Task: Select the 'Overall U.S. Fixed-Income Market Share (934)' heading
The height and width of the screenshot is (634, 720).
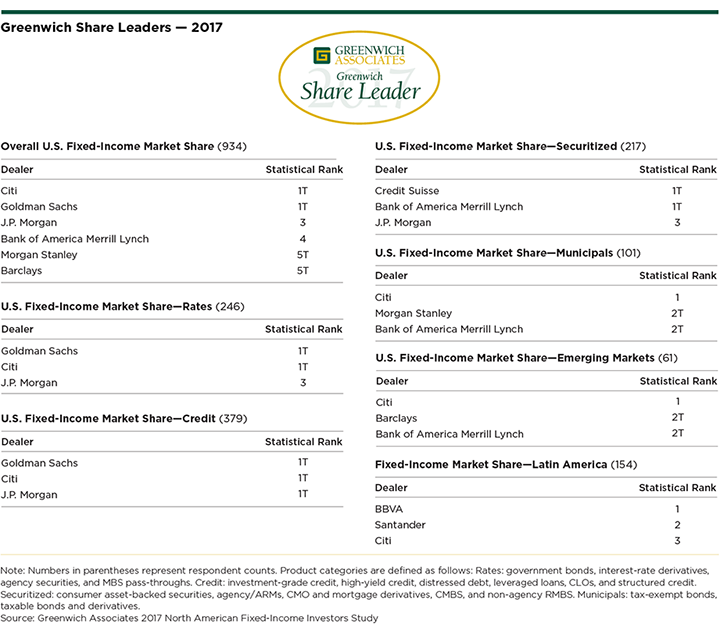Action: (124, 146)
